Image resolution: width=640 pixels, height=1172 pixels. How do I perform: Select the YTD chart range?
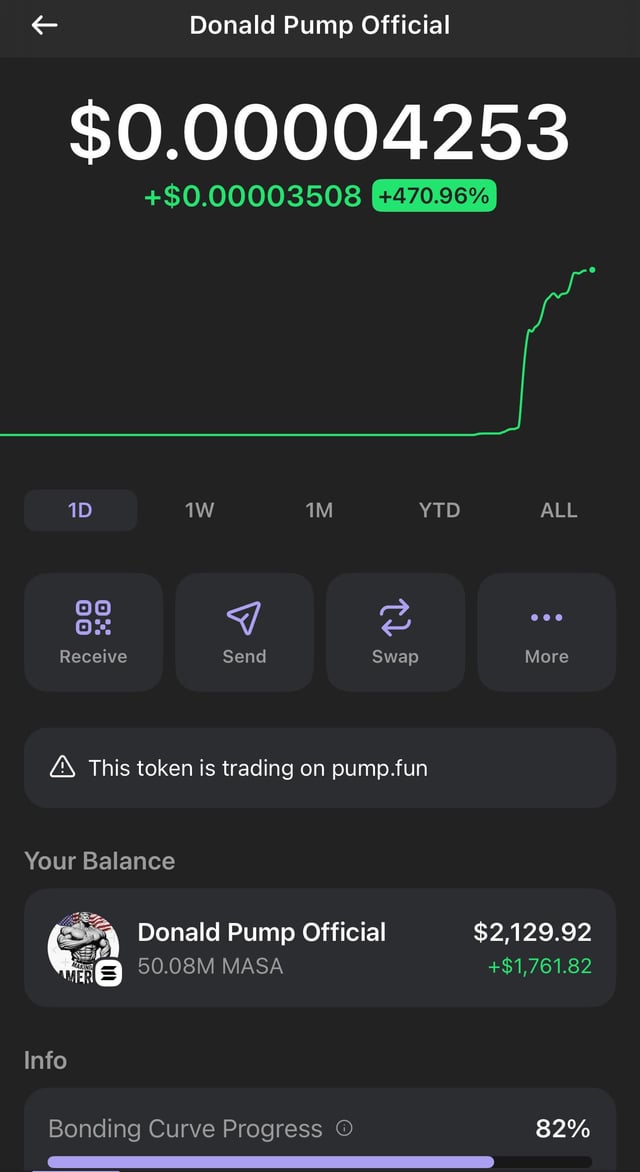tap(439, 510)
